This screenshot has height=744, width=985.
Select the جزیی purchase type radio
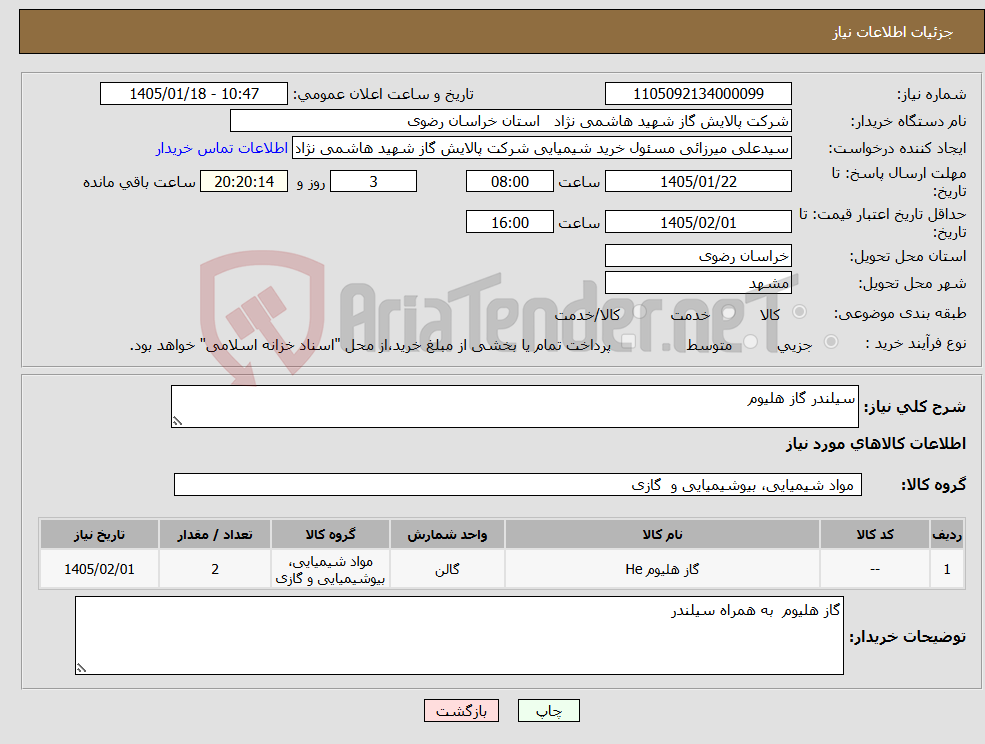coord(830,342)
